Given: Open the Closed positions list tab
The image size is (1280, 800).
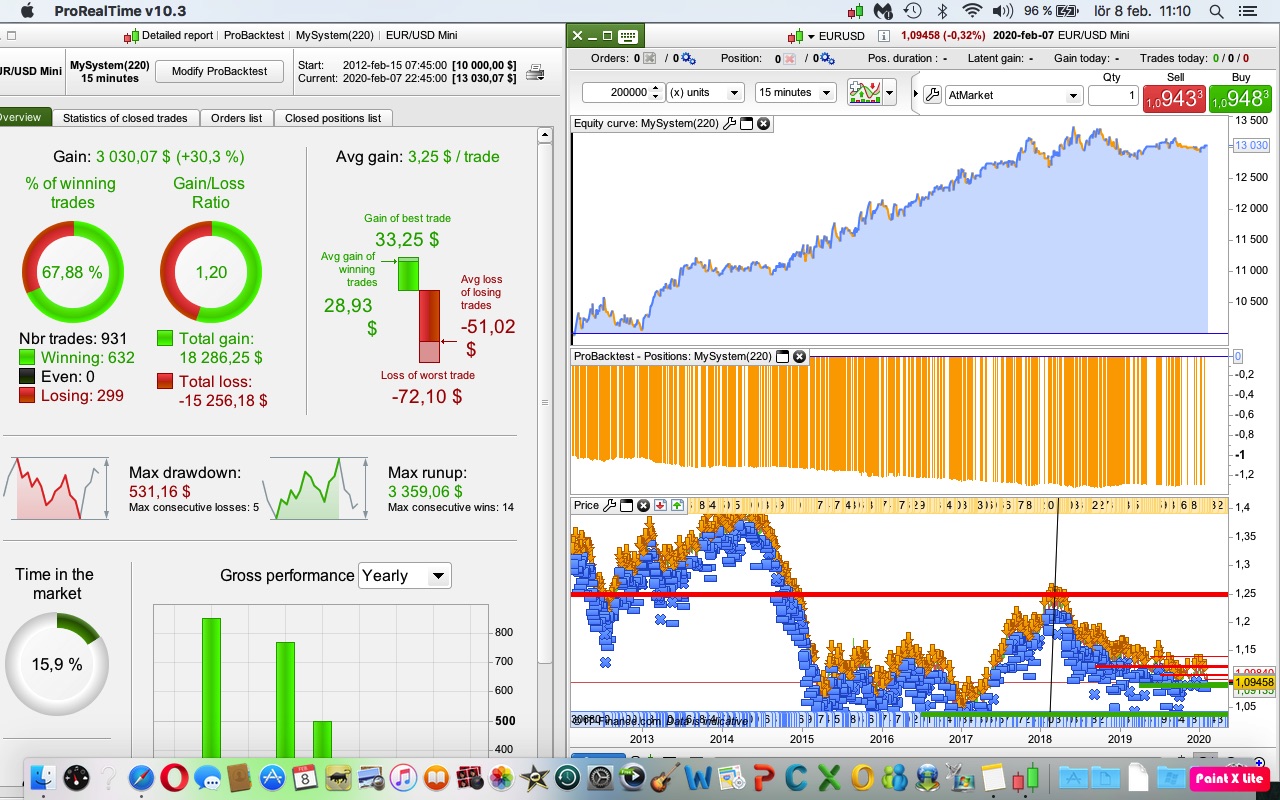Looking at the screenshot, I should point(333,118).
